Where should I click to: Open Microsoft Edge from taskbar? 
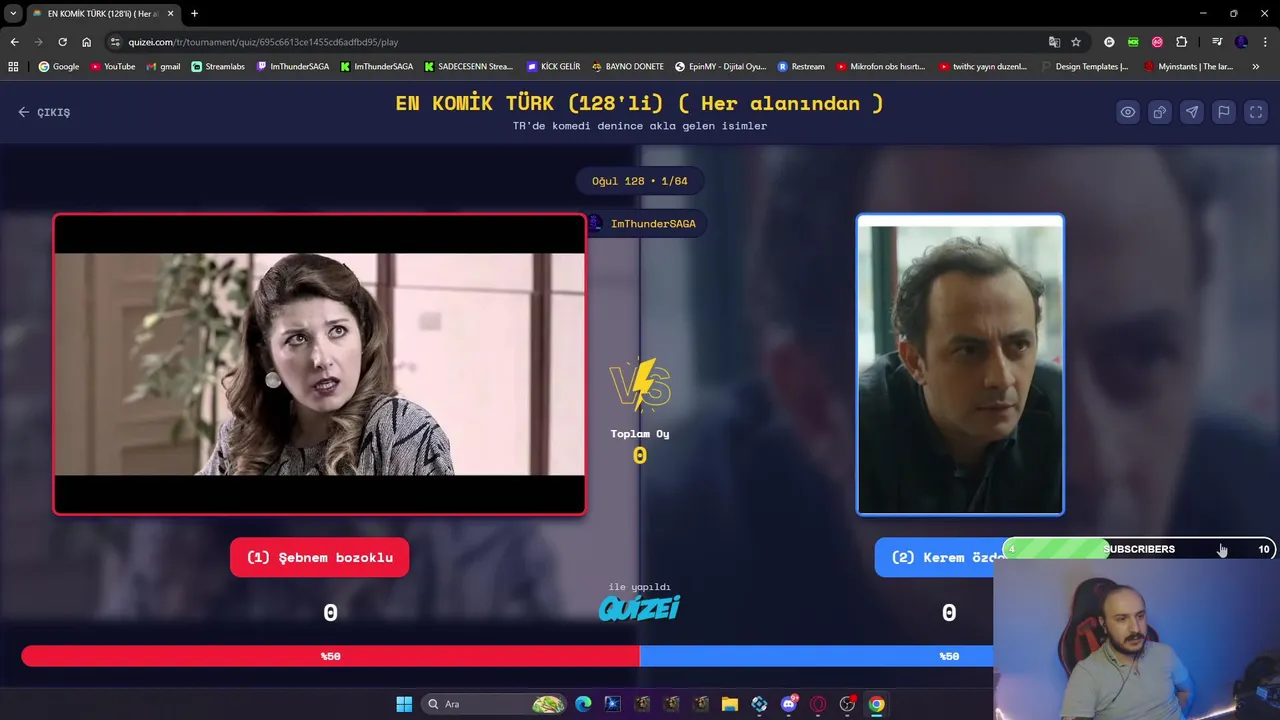(x=583, y=704)
